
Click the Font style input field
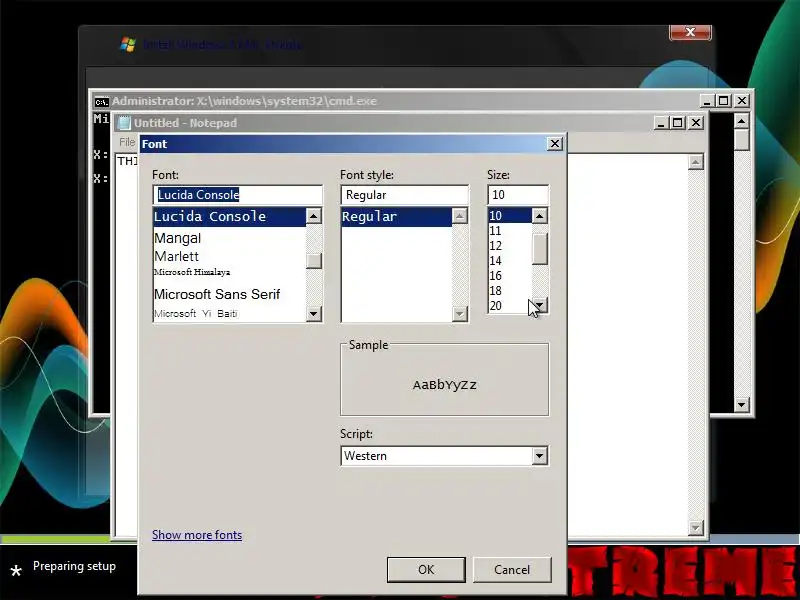click(x=405, y=194)
